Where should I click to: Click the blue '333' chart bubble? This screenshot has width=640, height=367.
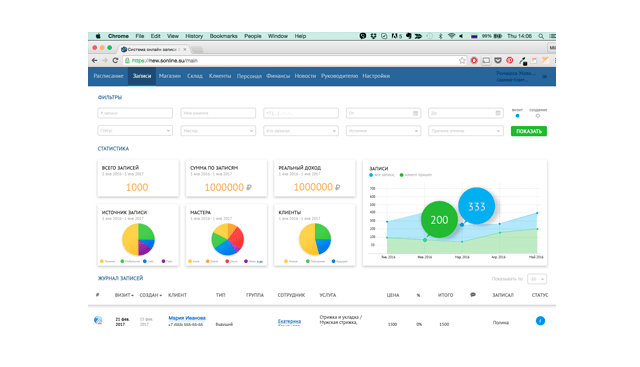coord(476,206)
